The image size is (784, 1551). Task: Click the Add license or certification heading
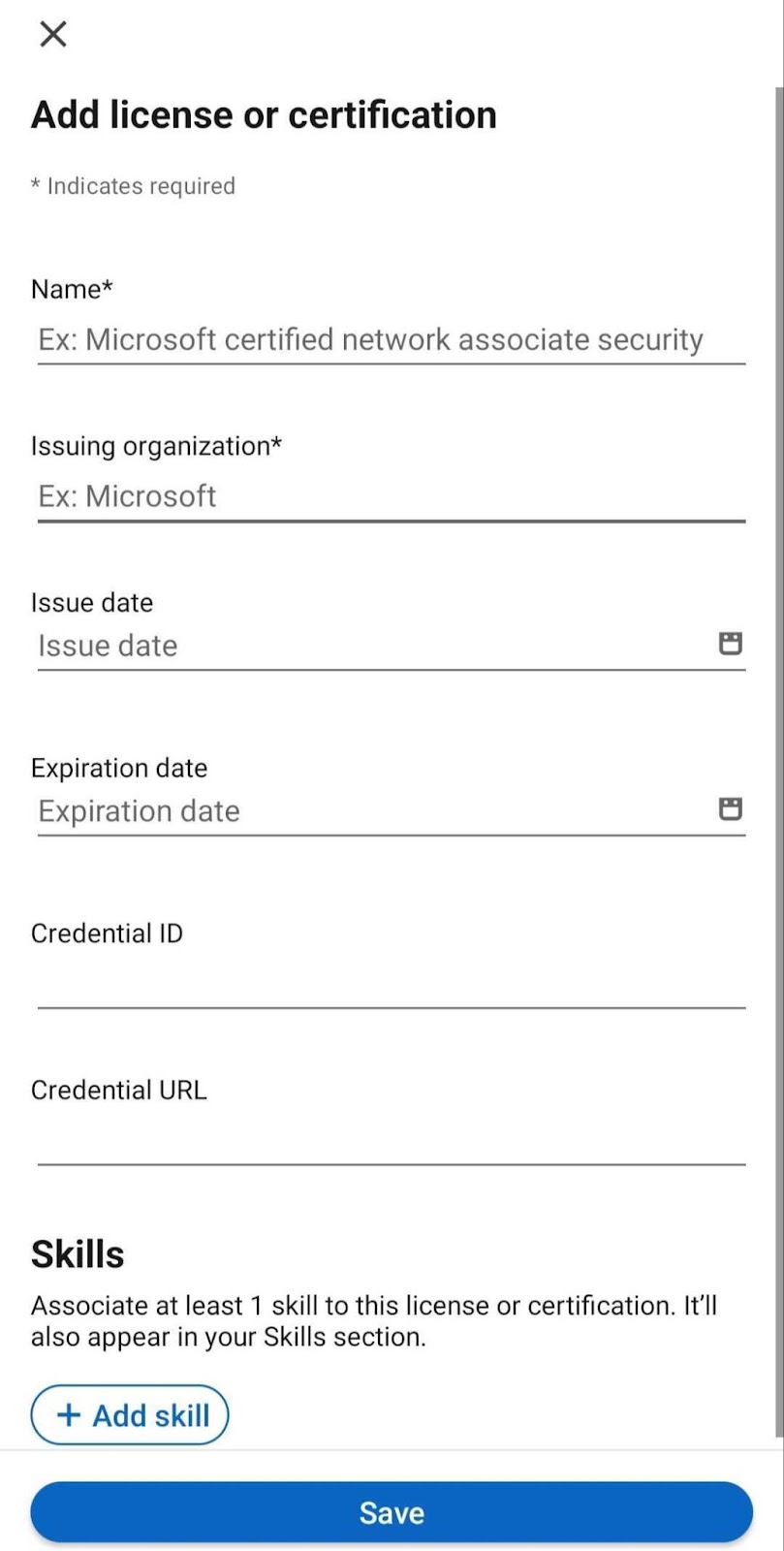point(264,113)
